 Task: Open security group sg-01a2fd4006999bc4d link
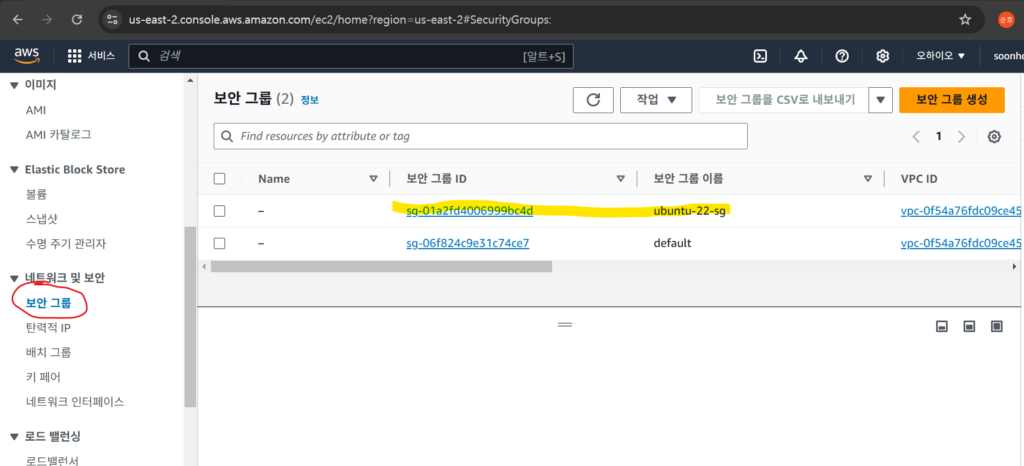point(470,211)
